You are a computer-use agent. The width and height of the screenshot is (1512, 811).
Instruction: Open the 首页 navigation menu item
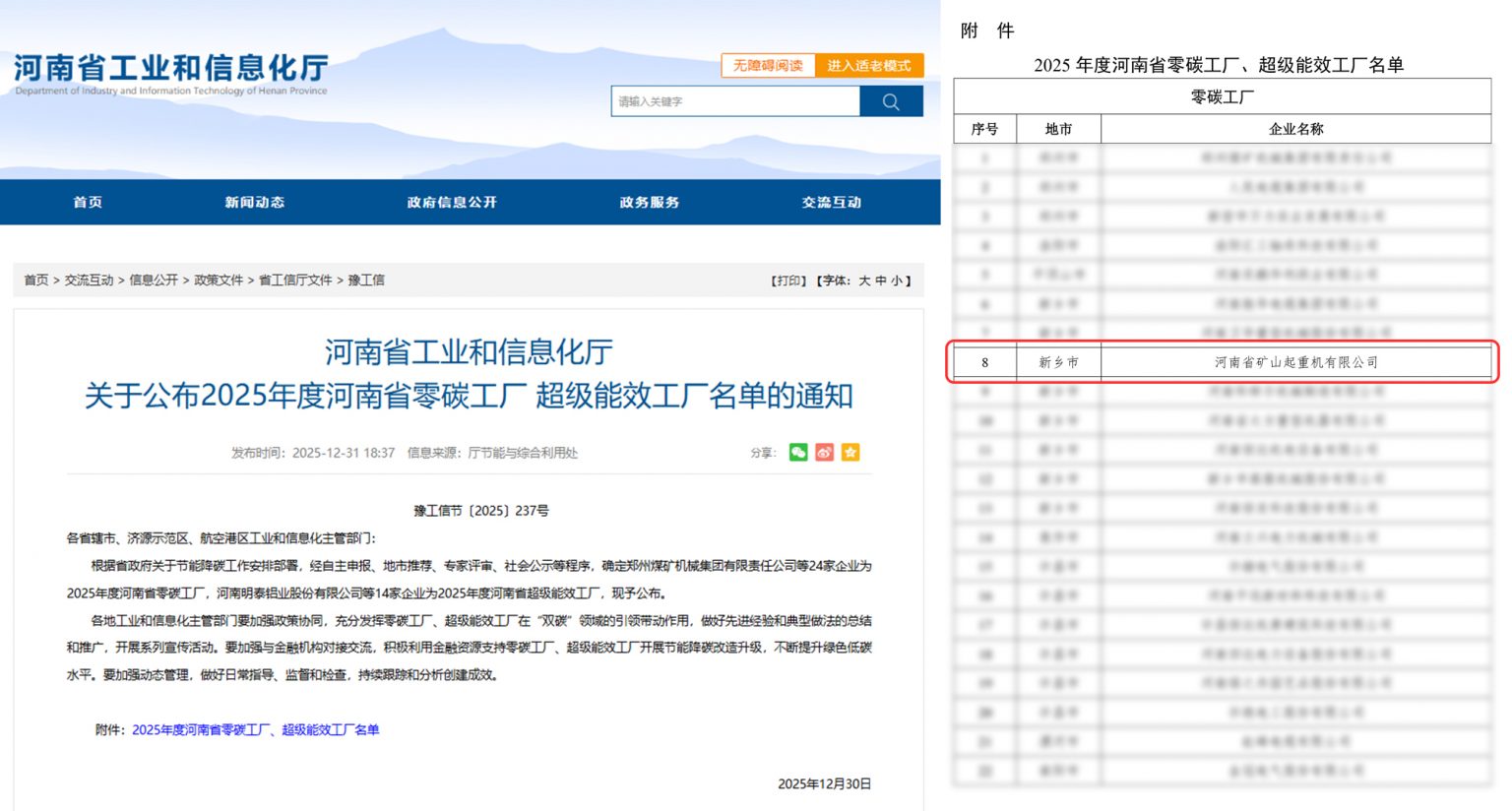coord(88,202)
